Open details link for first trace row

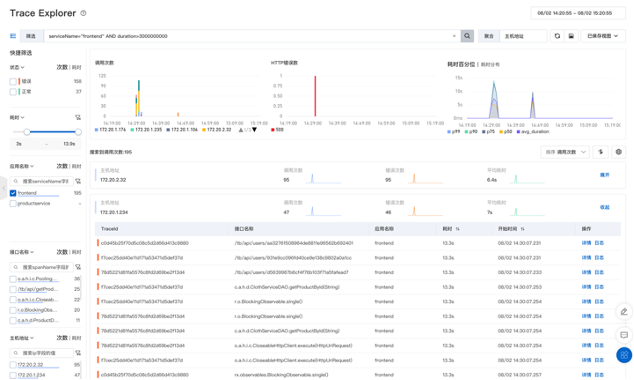pos(586,243)
